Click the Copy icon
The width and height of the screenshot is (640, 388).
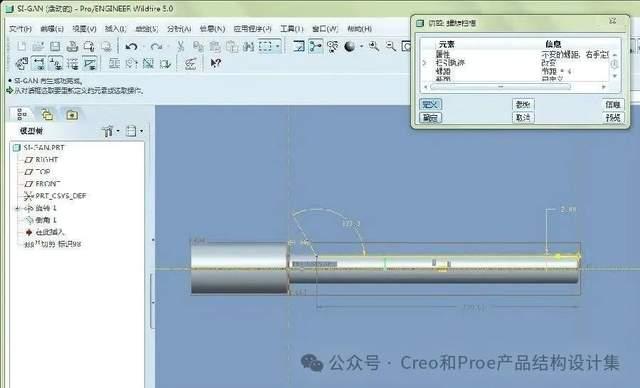(198, 46)
